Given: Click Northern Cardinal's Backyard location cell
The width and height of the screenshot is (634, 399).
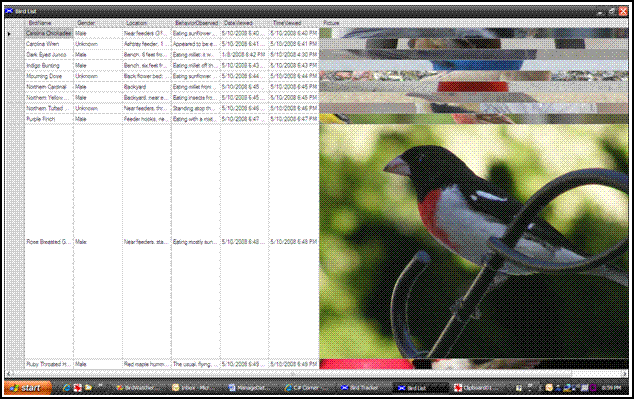Looking at the screenshot, I should pyautogui.click(x=147, y=87).
